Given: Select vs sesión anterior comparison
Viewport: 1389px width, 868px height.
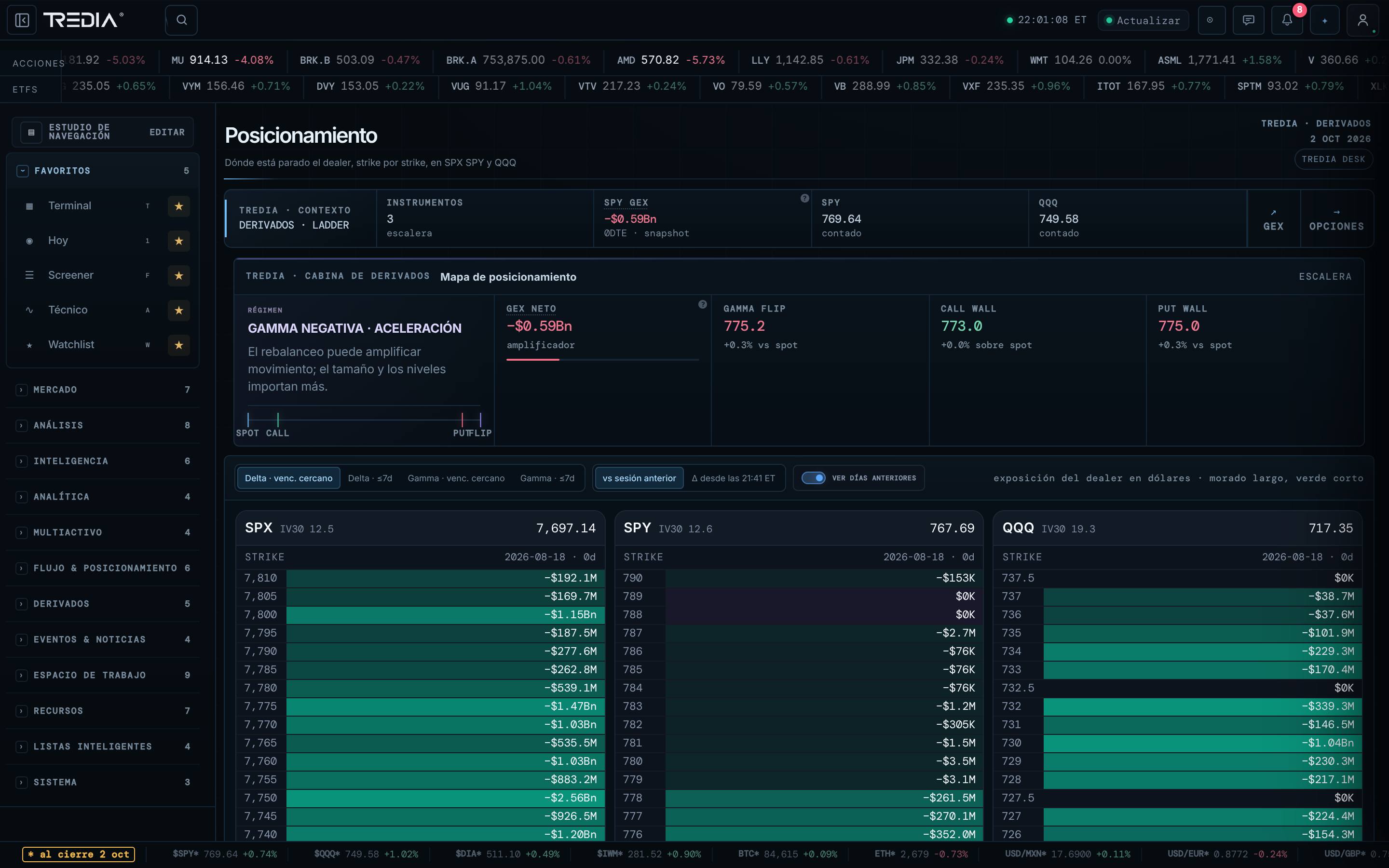Looking at the screenshot, I should (x=639, y=478).
